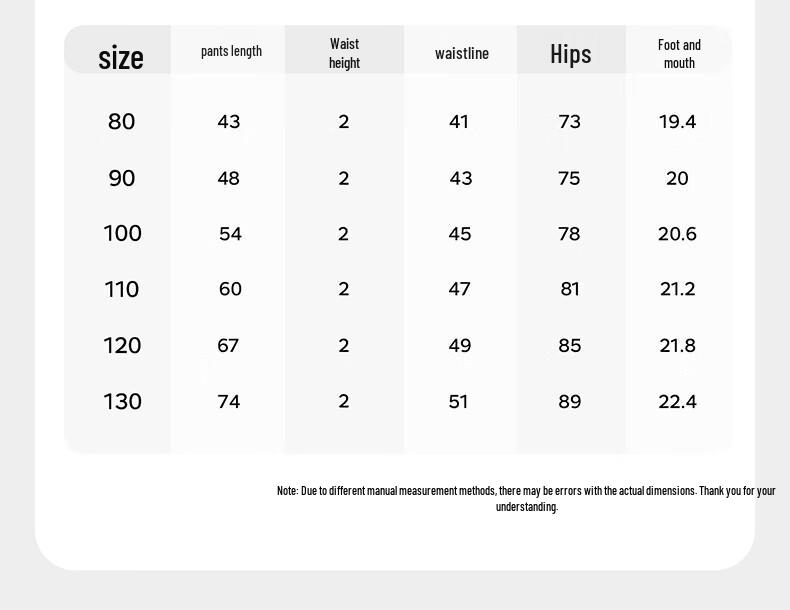Select size 110 in the table

click(x=121, y=289)
